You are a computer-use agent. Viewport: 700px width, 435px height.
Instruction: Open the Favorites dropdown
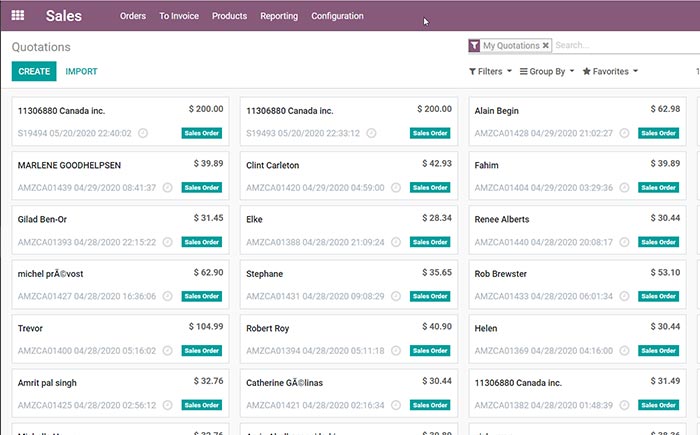pyautogui.click(x=609, y=72)
